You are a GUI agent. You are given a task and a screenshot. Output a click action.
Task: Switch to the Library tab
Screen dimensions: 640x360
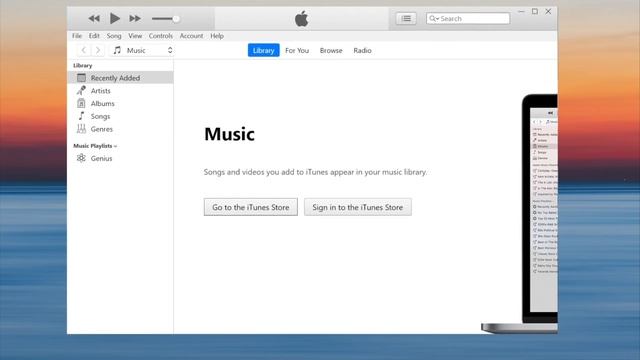click(x=264, y=50)
